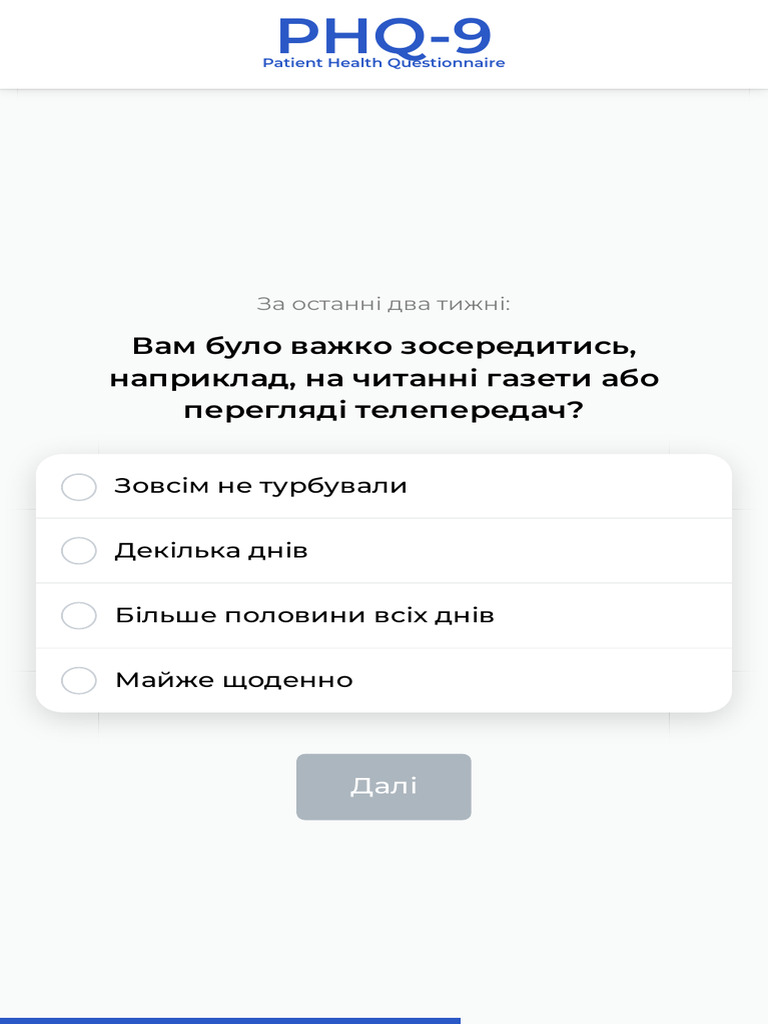Click the PHQ-9 logo

(384, 35)
